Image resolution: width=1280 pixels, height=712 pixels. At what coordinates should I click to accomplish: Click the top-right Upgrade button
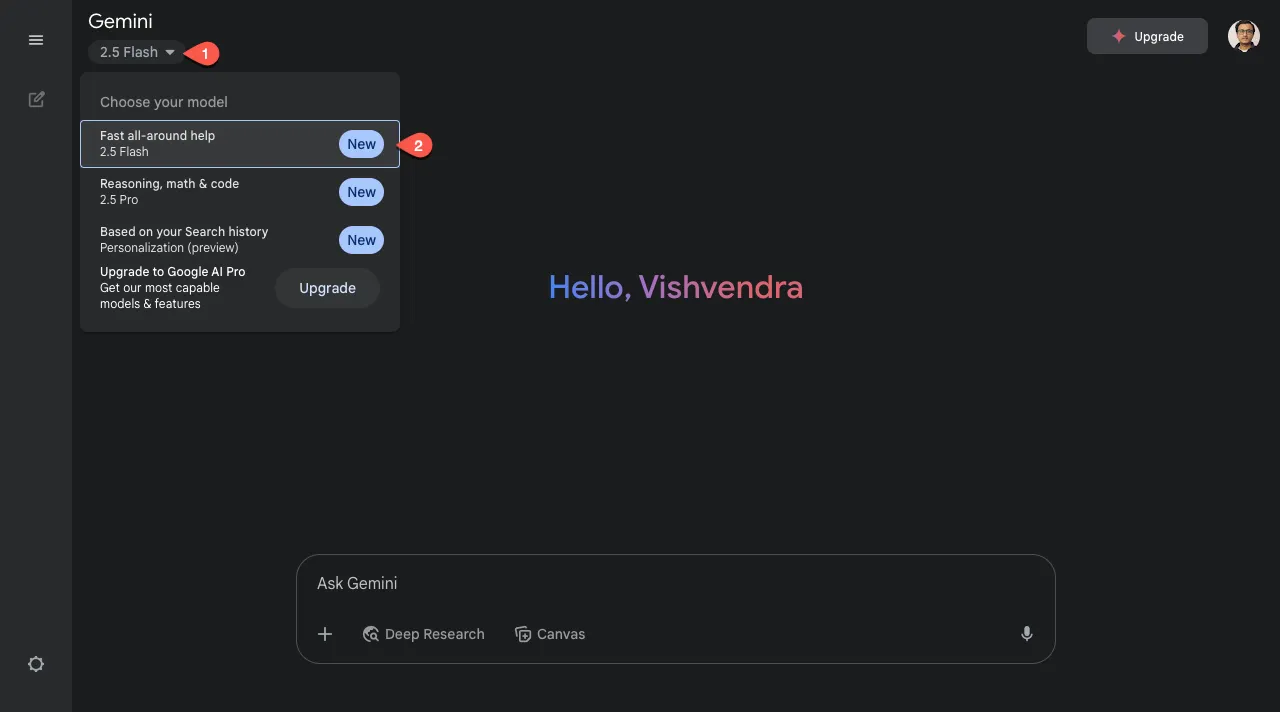[x=1147, y=36]
